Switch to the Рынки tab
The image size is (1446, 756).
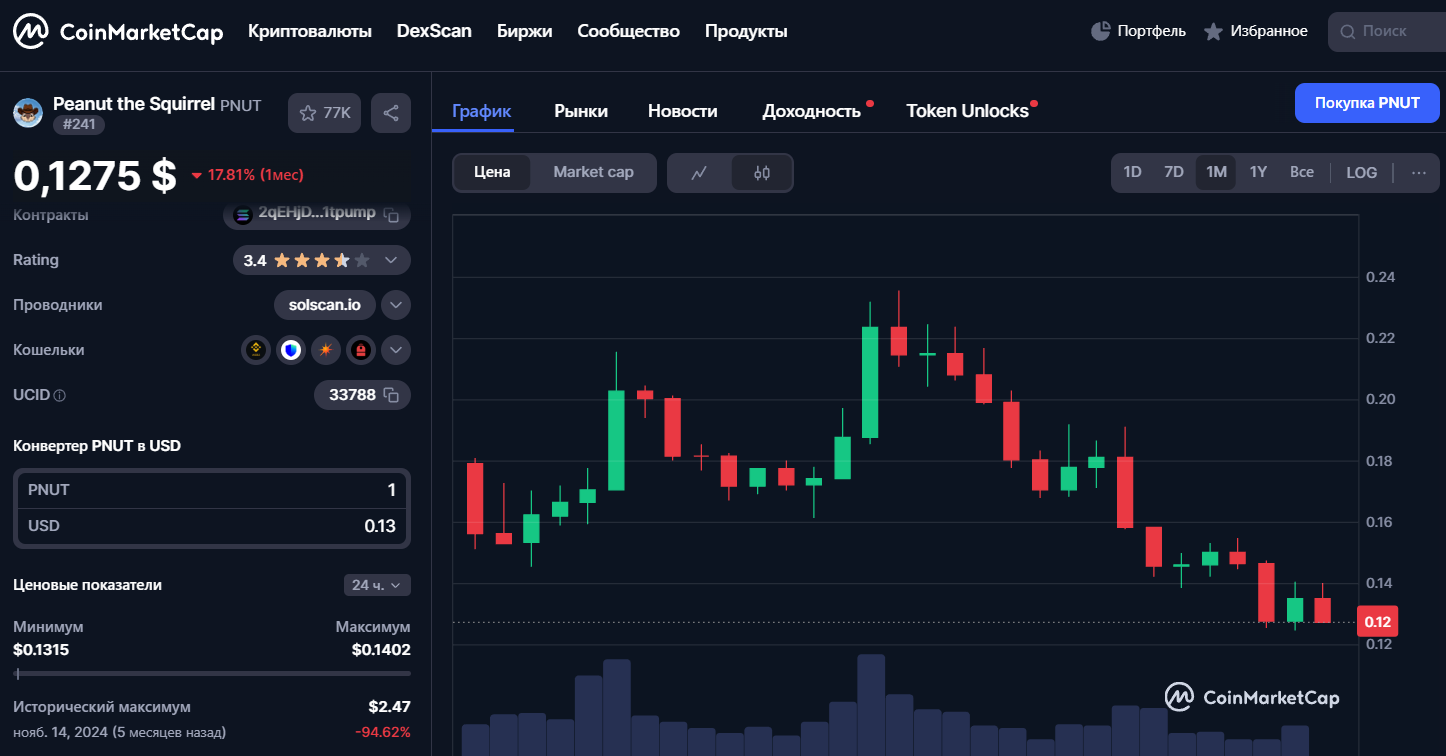tap(581, 111)
